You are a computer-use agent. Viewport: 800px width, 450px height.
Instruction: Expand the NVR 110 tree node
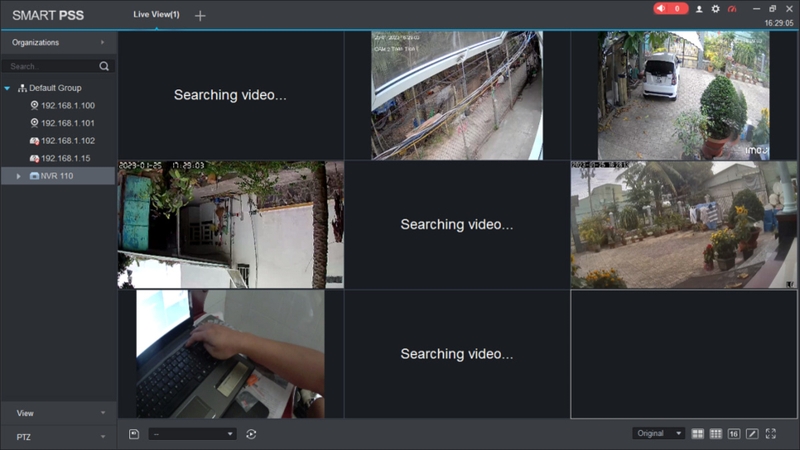[x=18, y=176]
